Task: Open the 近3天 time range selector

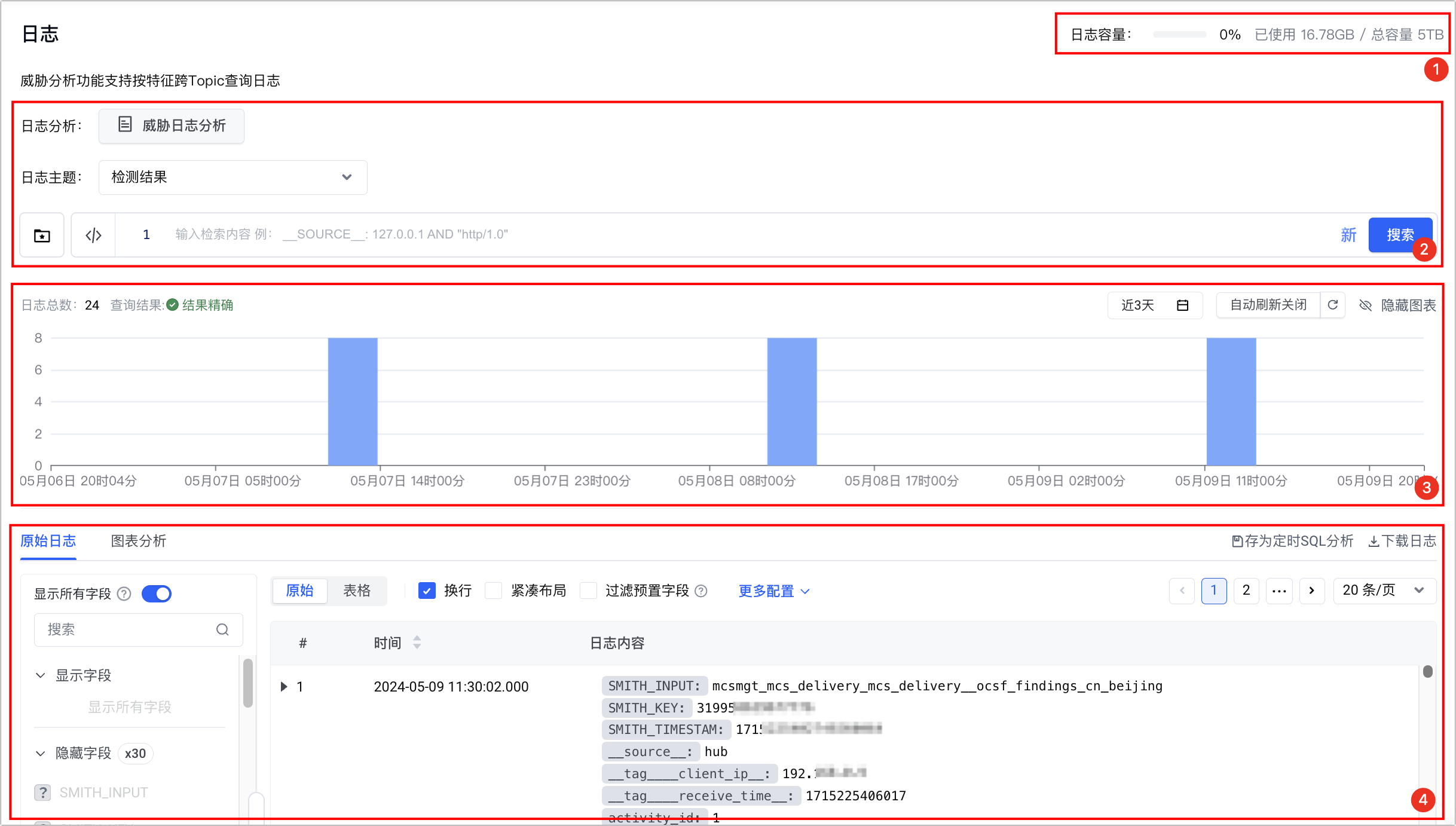Action: click(x=1154, y=305)
